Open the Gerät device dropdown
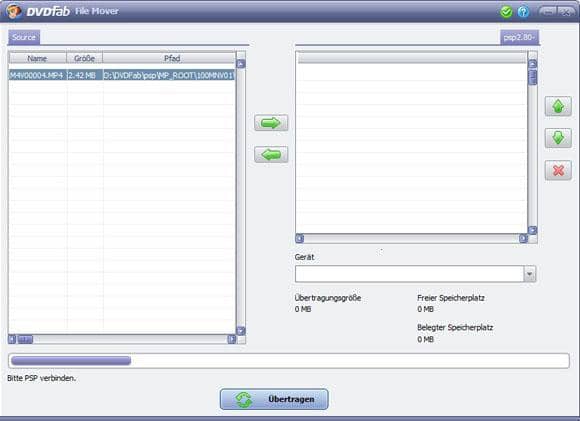This screenshot has width=580, height=421. 530,274
